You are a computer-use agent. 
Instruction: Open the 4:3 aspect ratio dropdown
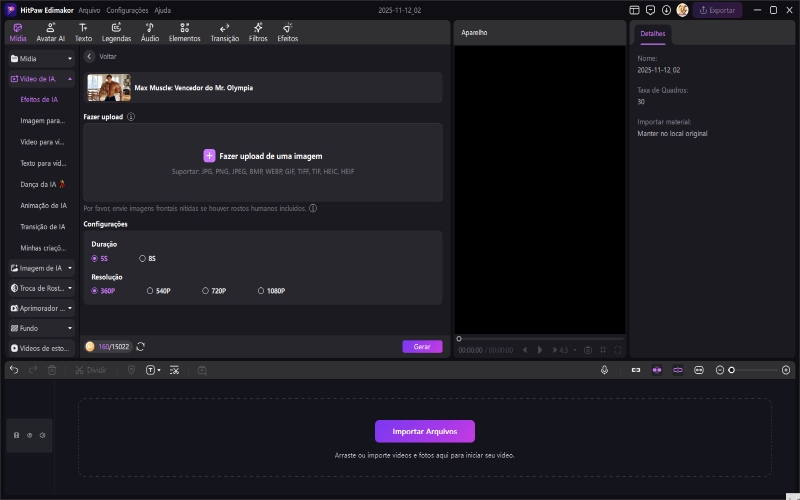click(x=564, y=350)
